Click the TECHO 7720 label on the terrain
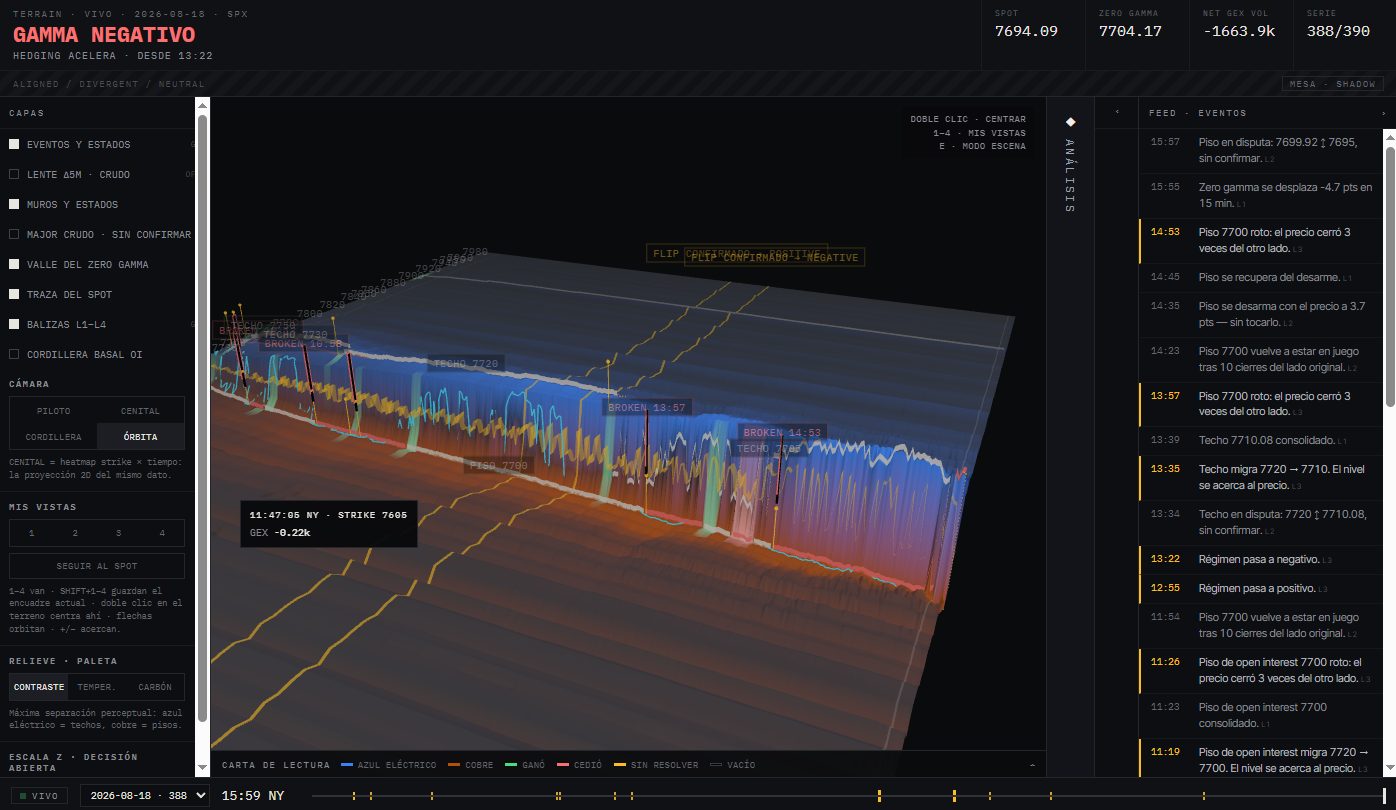1396x810 pixels. click(465, 364)
